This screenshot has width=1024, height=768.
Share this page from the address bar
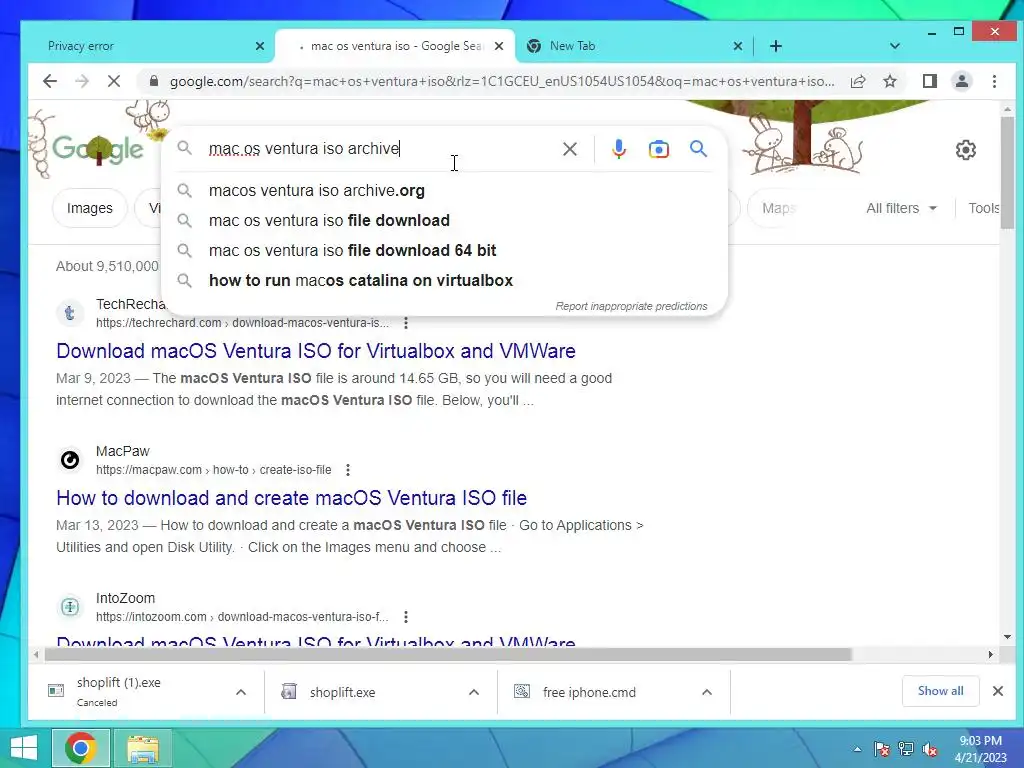(x=858, y=81)
